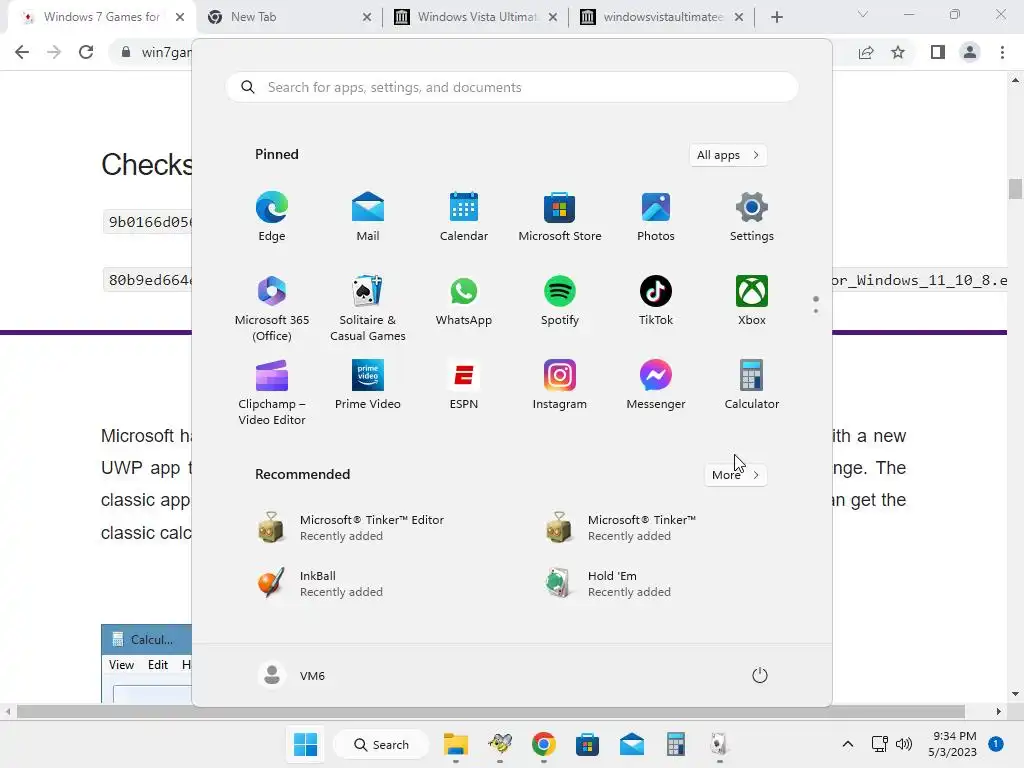
Task: Open Microsoft Store from pinned apps
Action: tap(560, 216)
